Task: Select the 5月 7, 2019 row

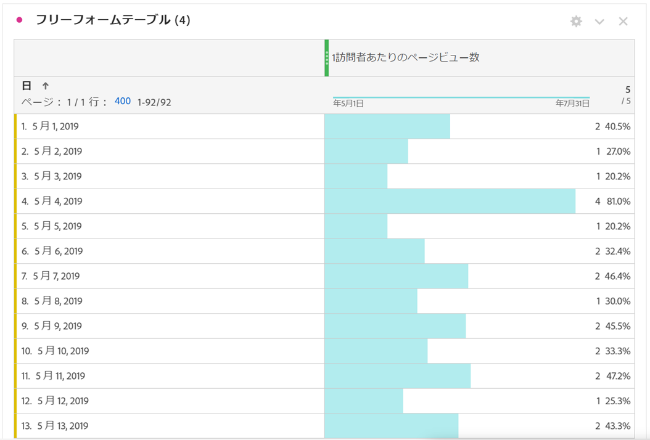Action: [x=58, y=276]
